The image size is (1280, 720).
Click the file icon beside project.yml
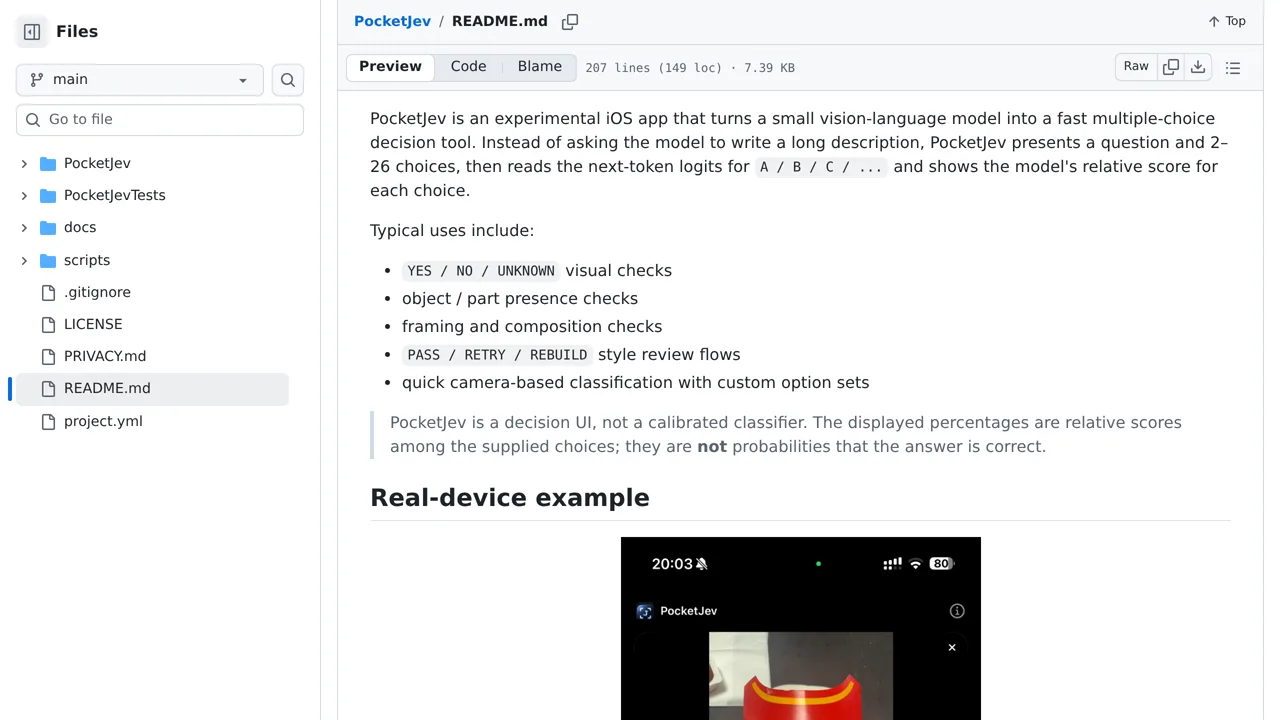48,421
